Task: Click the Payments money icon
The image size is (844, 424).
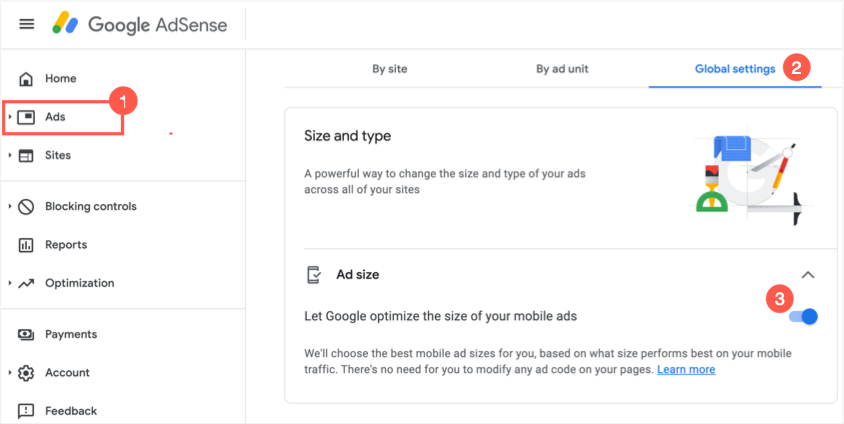Action: point(27,335)
